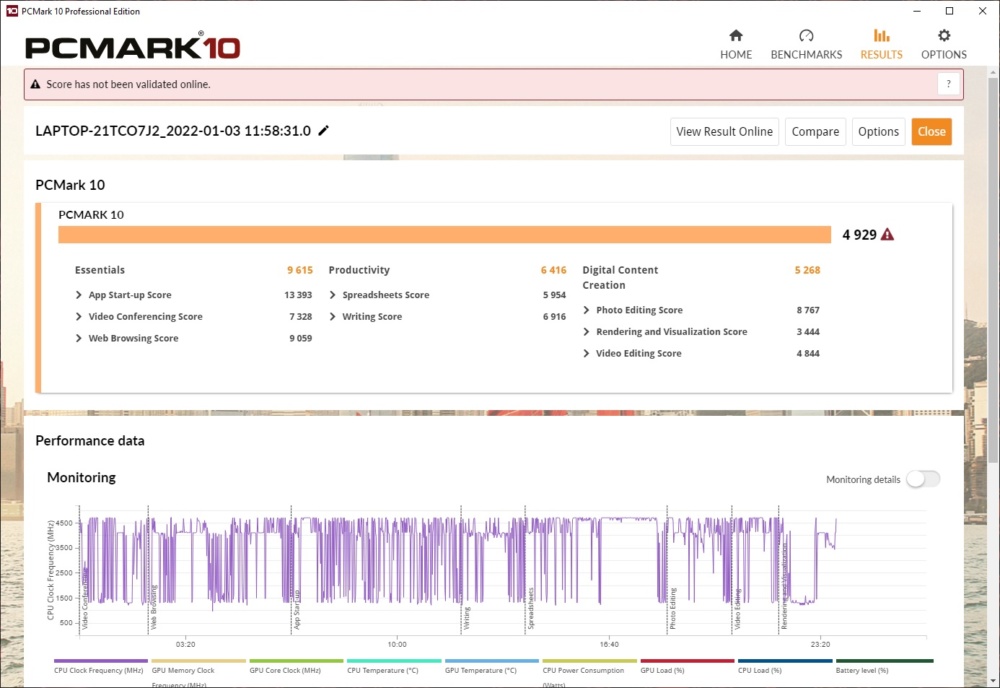This screenshot has width=1000, height=688.
Task: Toggle GPU Load legend swatch
Action: pos(687,661)
